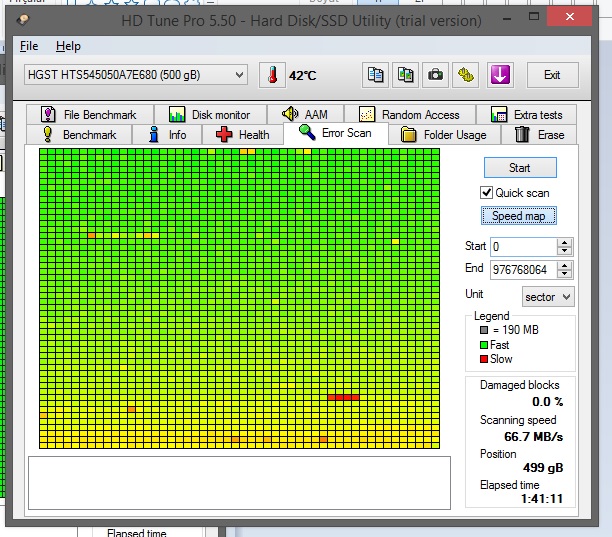The image size is (612, 537).
Task: Open the File menu
Action: click(x=29, y=46)
